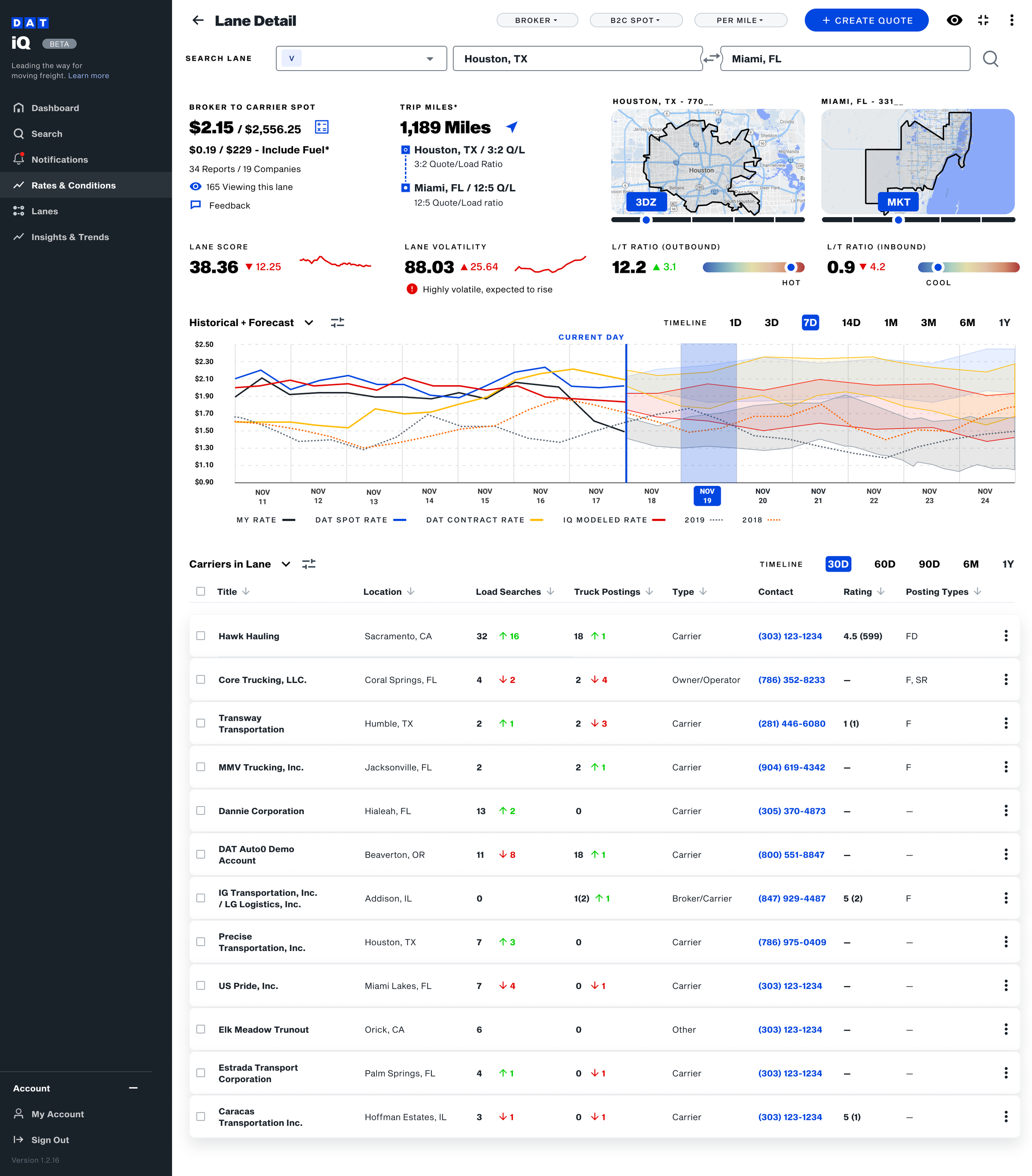Open the Hawk Hauling row actions menu

(x=1006, y=636)
